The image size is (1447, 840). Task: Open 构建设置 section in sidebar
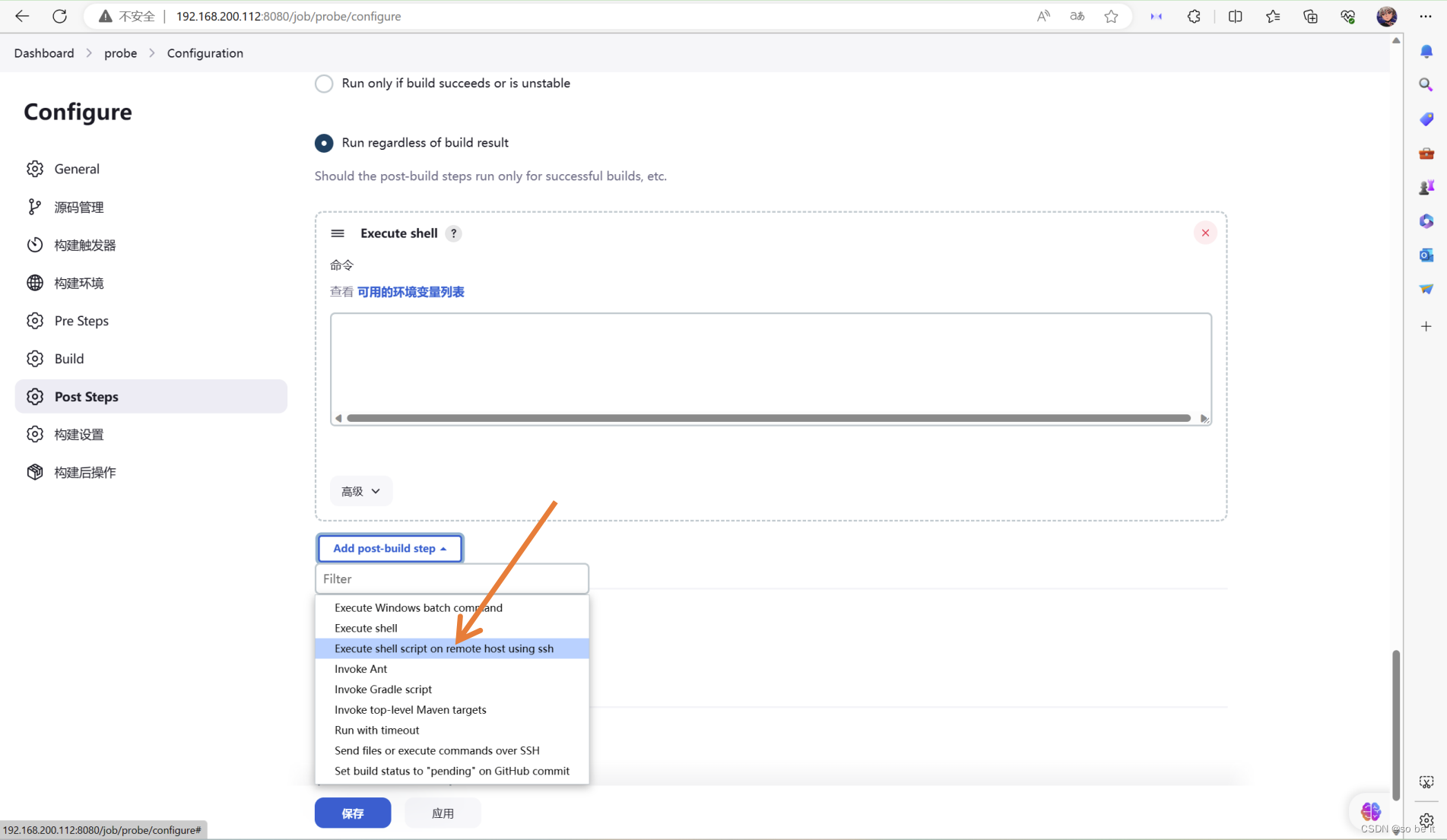pos(151,435)
